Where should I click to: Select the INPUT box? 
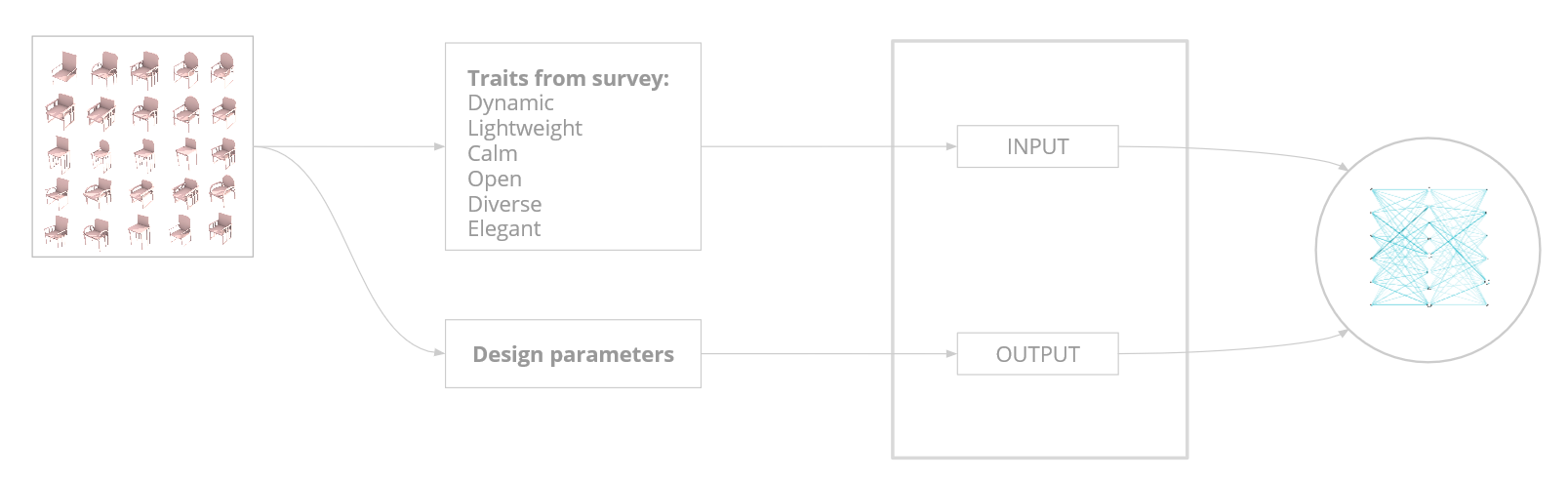1037,147
